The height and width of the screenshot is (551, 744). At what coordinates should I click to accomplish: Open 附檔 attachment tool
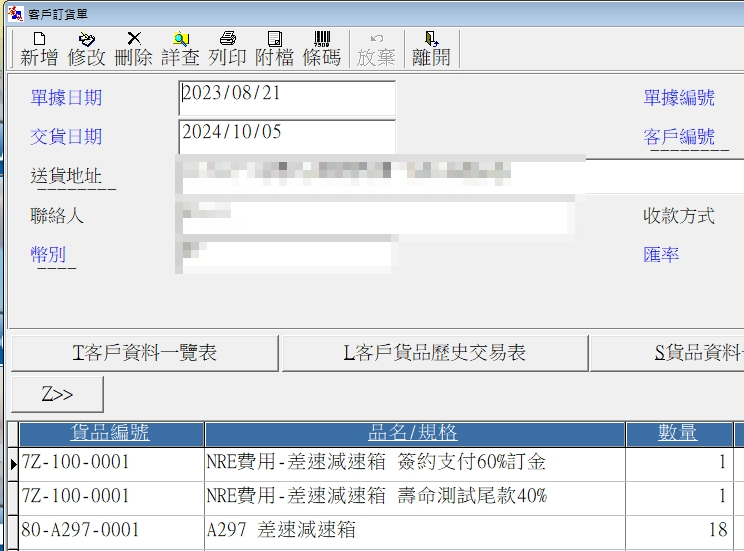coord(274,49)
